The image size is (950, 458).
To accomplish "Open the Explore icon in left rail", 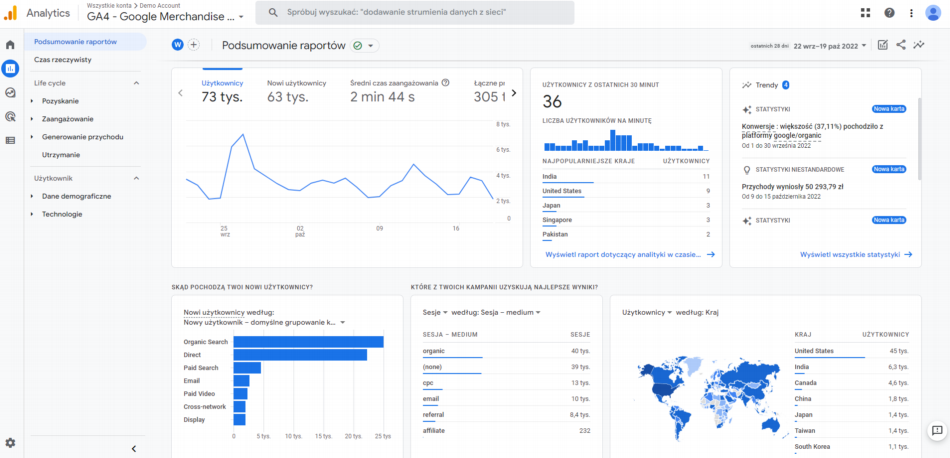I will [10, 92].
